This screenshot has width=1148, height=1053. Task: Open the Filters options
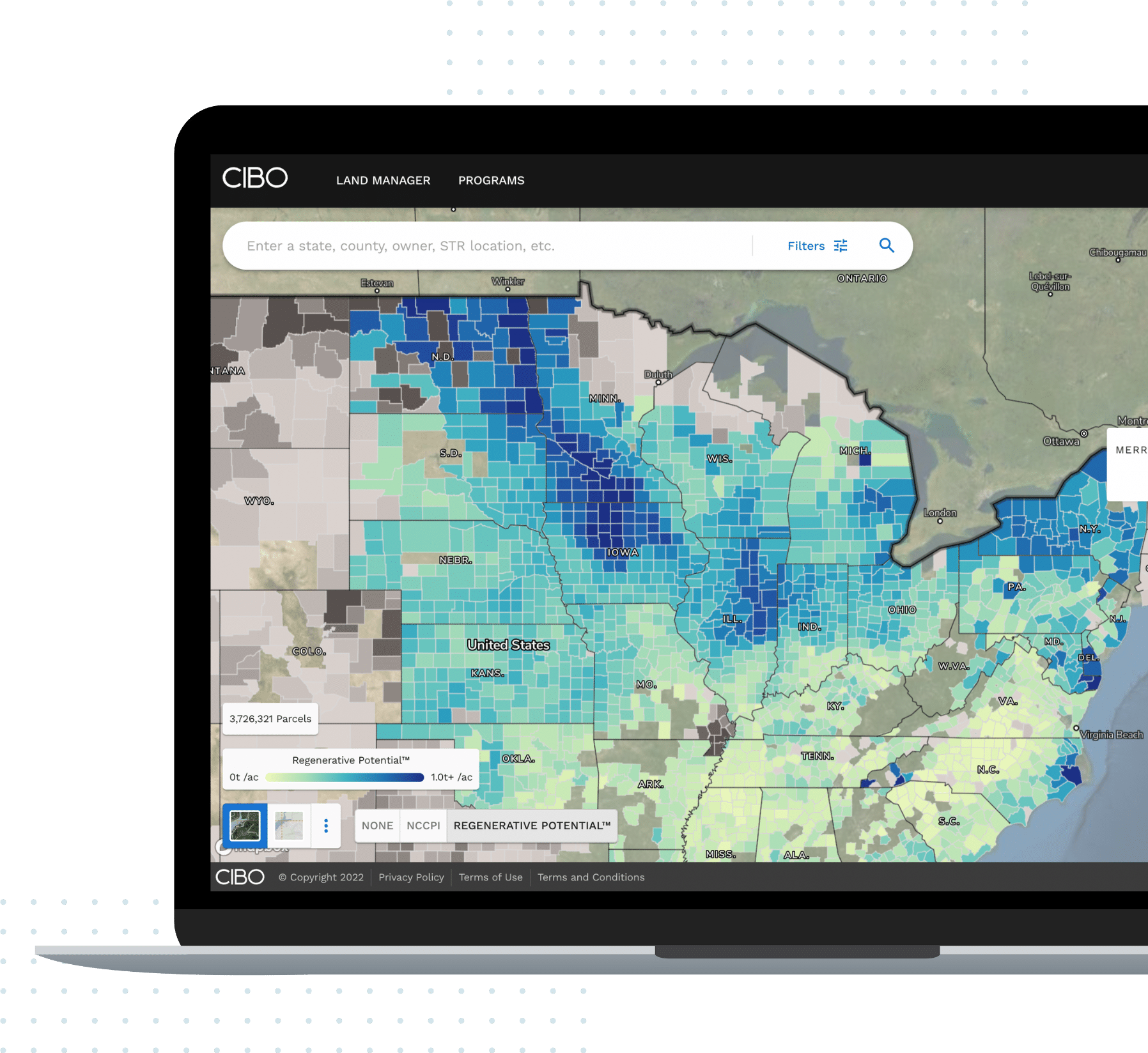click(817, 246)
